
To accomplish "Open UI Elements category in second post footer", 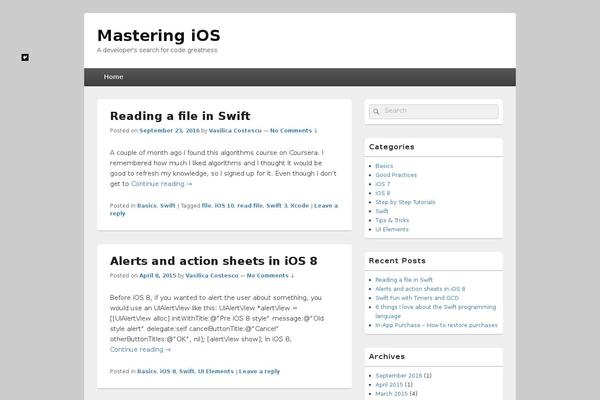I will [215, 371].
